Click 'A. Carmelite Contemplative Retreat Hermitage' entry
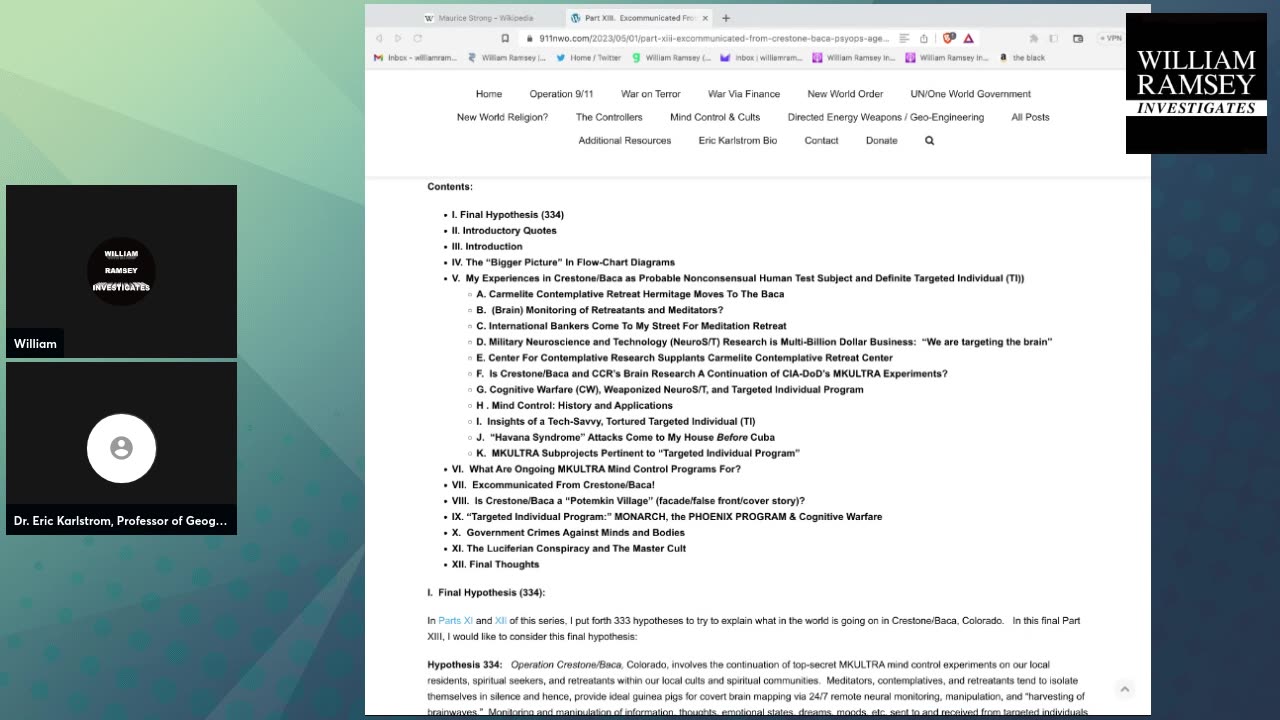This screenshot has width=1280, height=720. (x=630, y=294)
